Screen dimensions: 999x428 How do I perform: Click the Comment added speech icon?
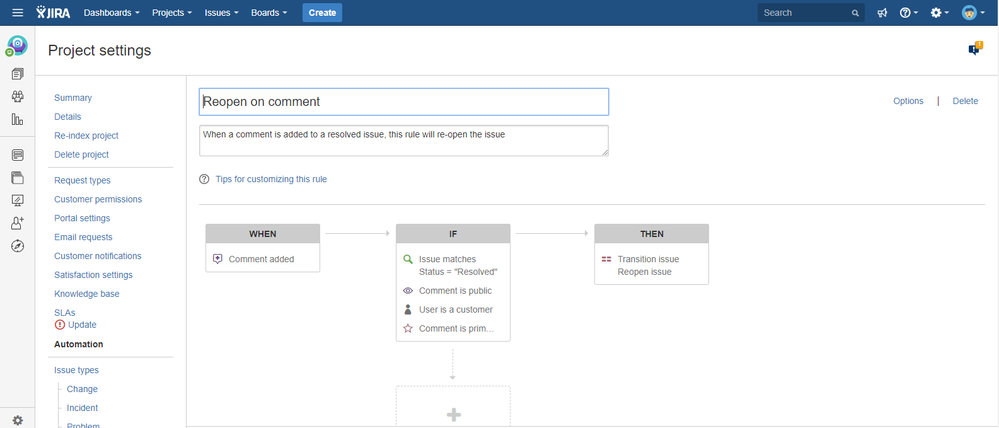coord(217,259)
